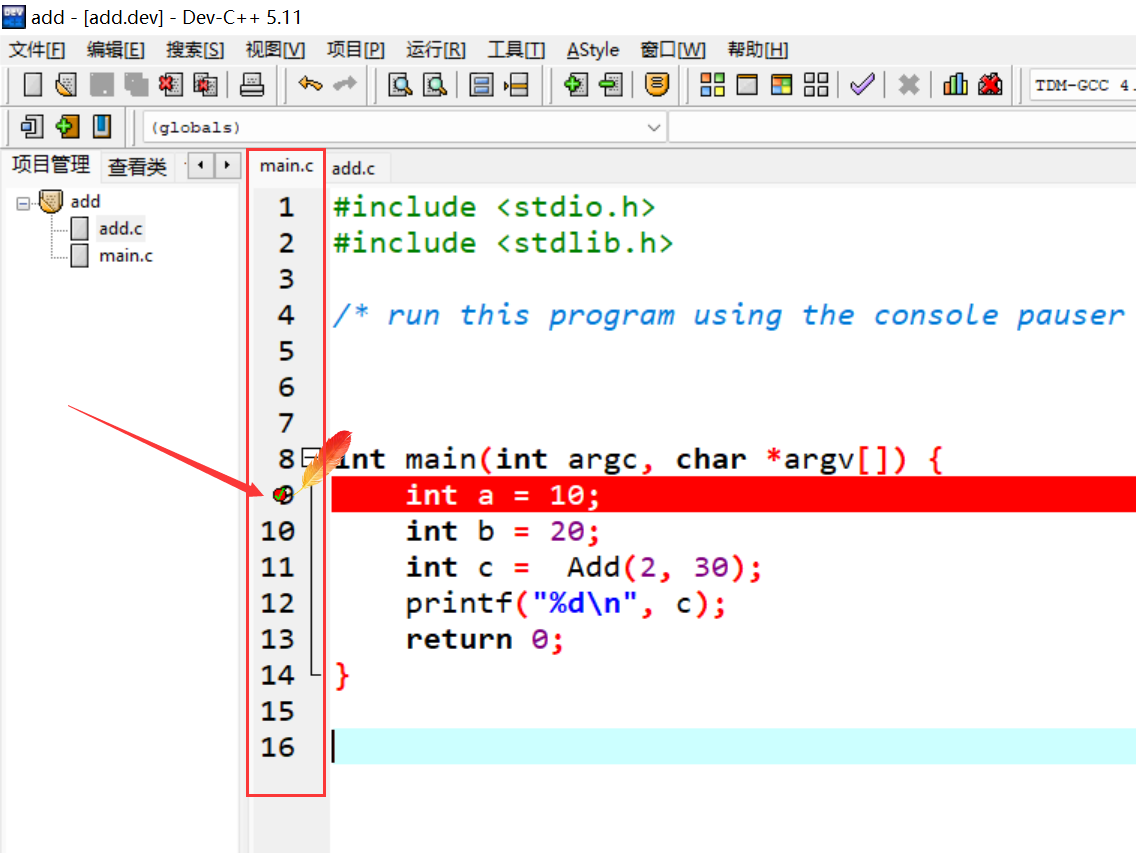This screenshot has width=1136, height=853.
Task: Open the 视图[V] menu
Action: point(275,50)
